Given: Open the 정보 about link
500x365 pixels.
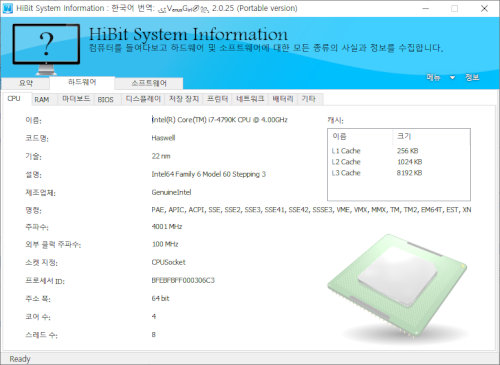Looking at the screenshot, I should pyautogui.click(x=472, y=78).
